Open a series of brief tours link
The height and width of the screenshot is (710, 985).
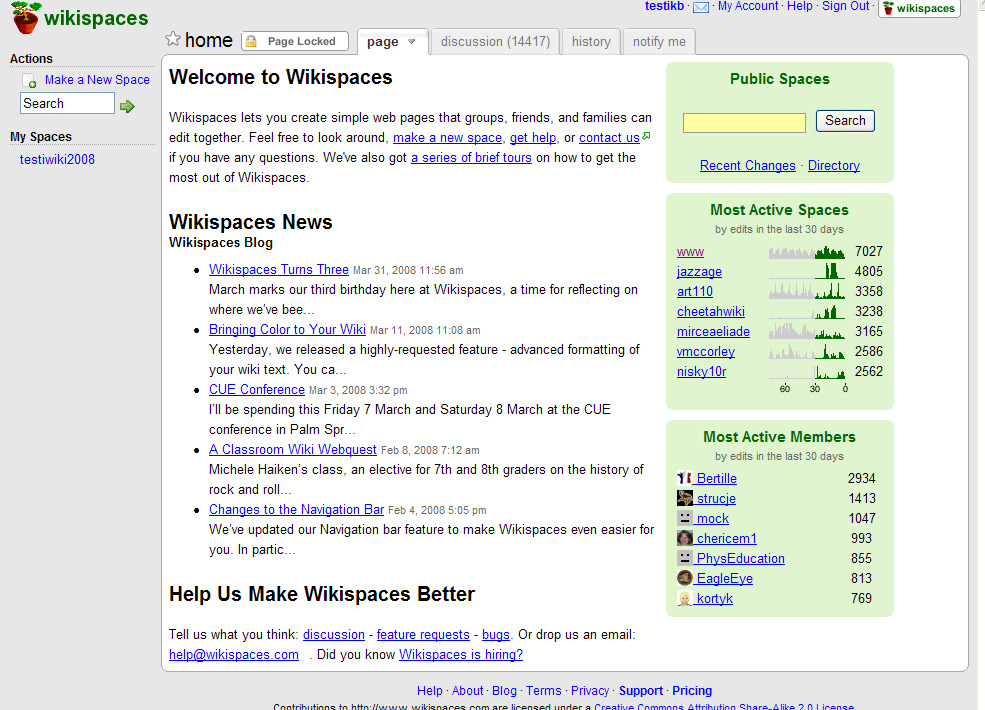471,158
